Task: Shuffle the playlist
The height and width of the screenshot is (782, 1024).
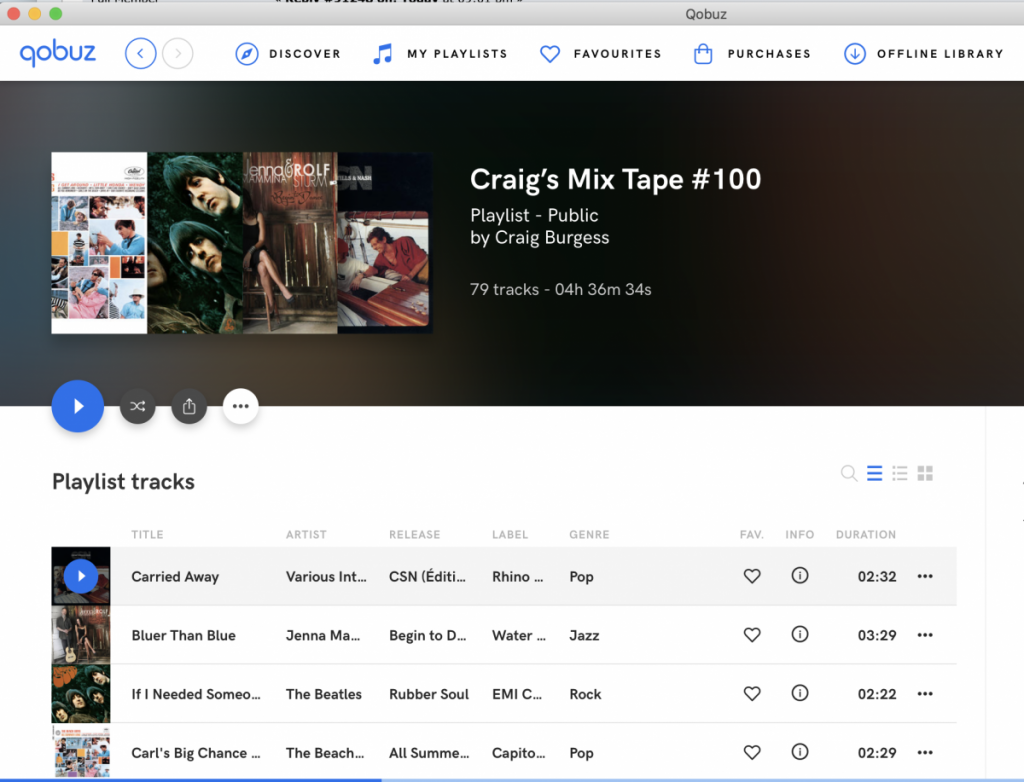Action: 137,406
